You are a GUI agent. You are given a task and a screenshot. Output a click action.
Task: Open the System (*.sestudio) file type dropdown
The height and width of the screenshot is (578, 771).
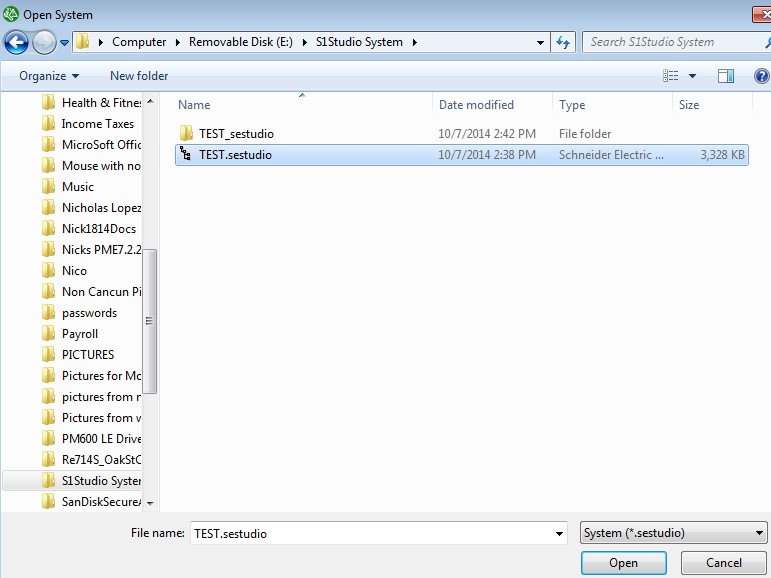[673, 533]
